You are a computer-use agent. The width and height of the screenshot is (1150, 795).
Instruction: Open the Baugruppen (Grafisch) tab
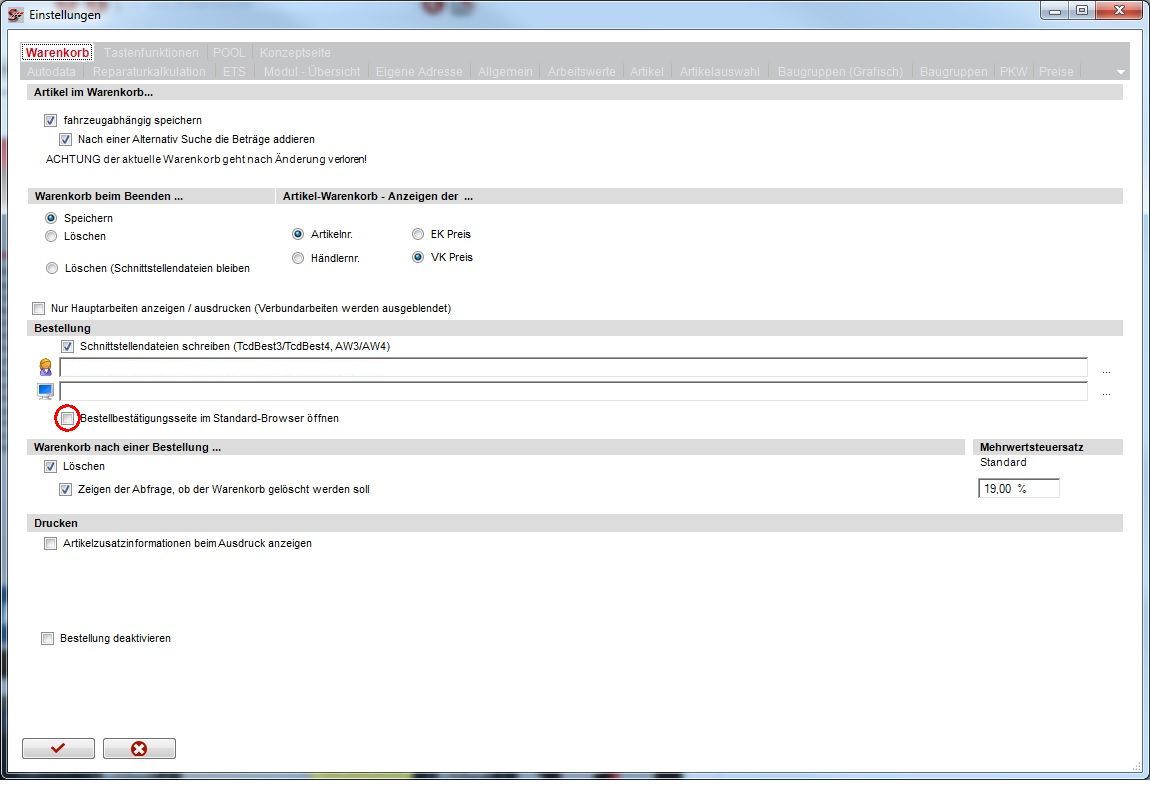840,72
